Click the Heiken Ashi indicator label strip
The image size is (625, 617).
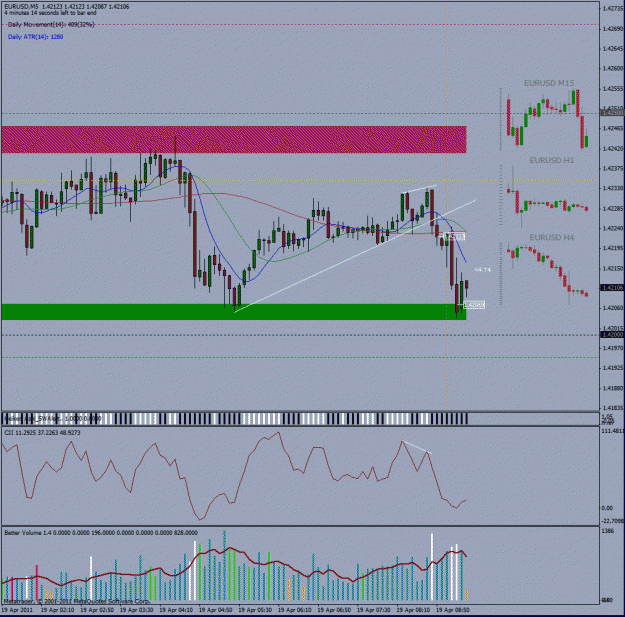pyautogui.click(x=52, y=419)
